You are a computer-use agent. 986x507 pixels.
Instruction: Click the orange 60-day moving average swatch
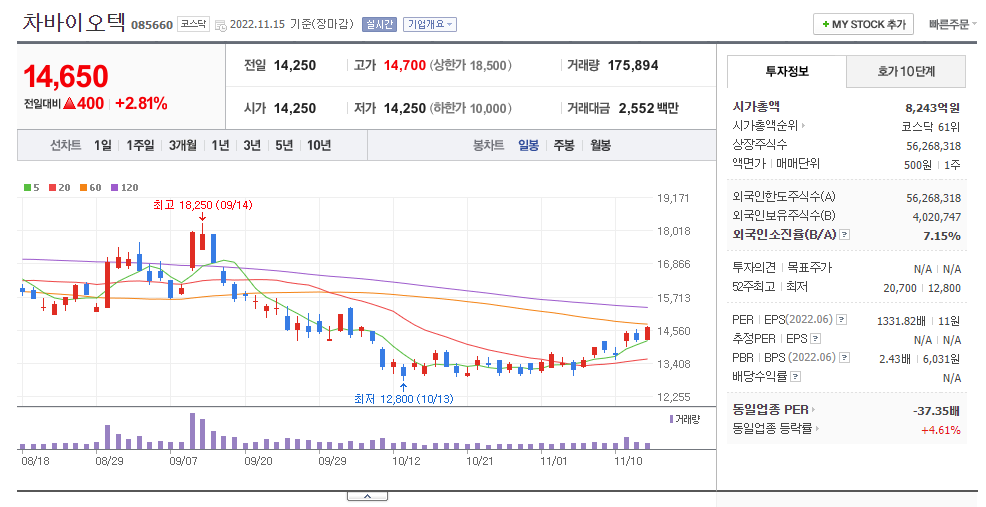click(x=83, y=187)
